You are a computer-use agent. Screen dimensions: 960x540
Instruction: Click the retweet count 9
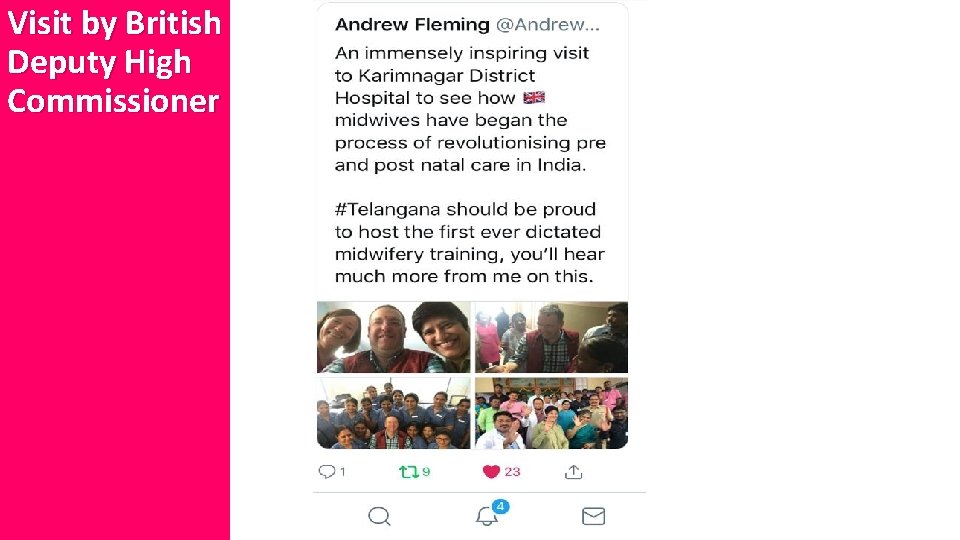426,471
